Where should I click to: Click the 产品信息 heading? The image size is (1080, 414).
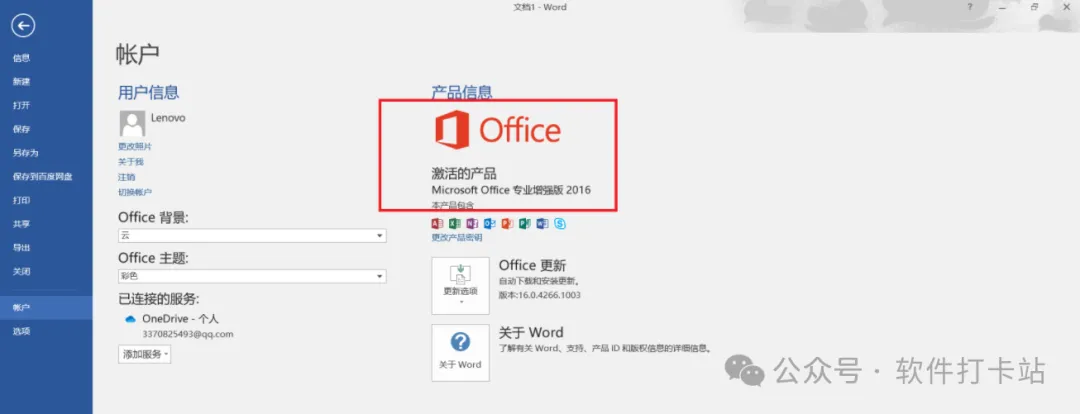(x=461, y=92)
